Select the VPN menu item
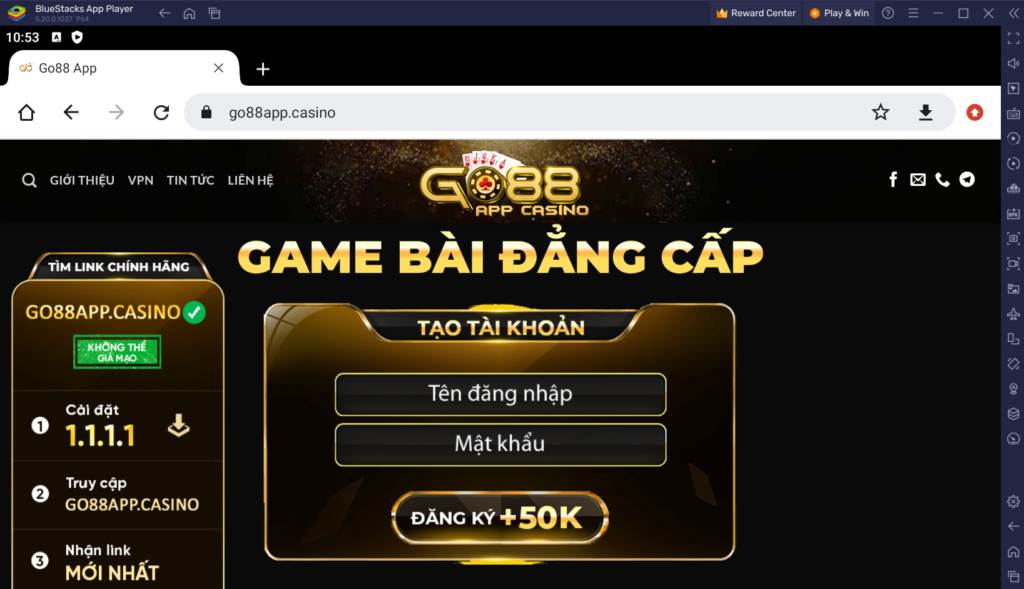The image size is (1024, 589). click(140, 180)
